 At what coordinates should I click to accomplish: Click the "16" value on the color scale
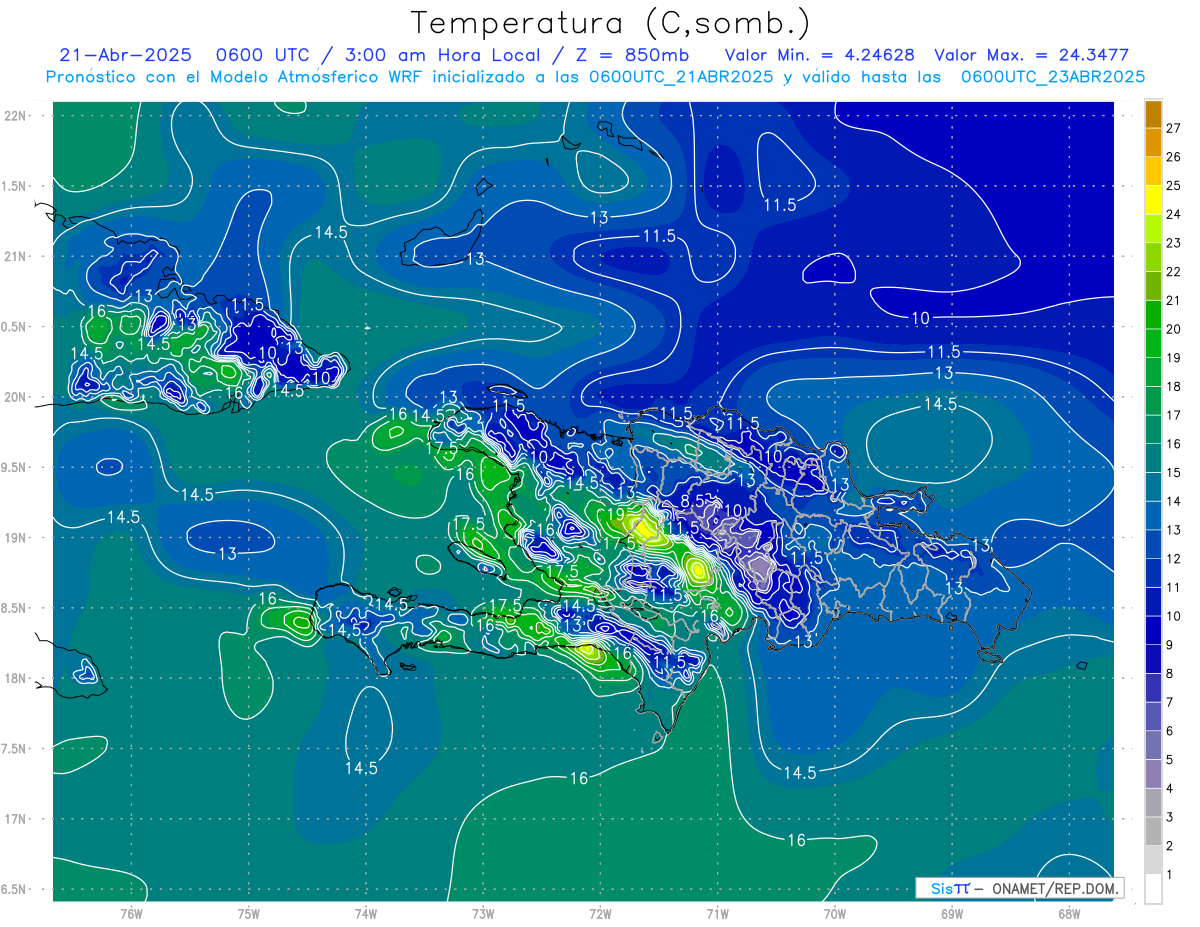(1173, 444)
